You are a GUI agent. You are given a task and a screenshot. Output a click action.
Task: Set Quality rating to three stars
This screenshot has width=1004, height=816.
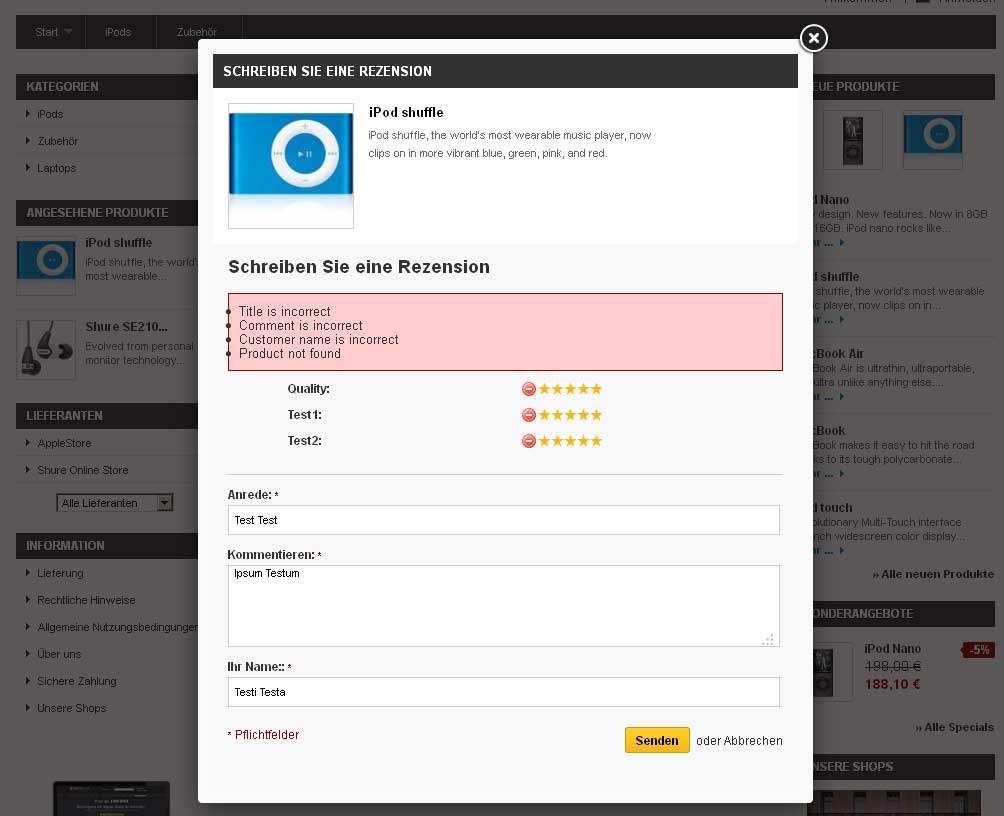click(571, 389)
